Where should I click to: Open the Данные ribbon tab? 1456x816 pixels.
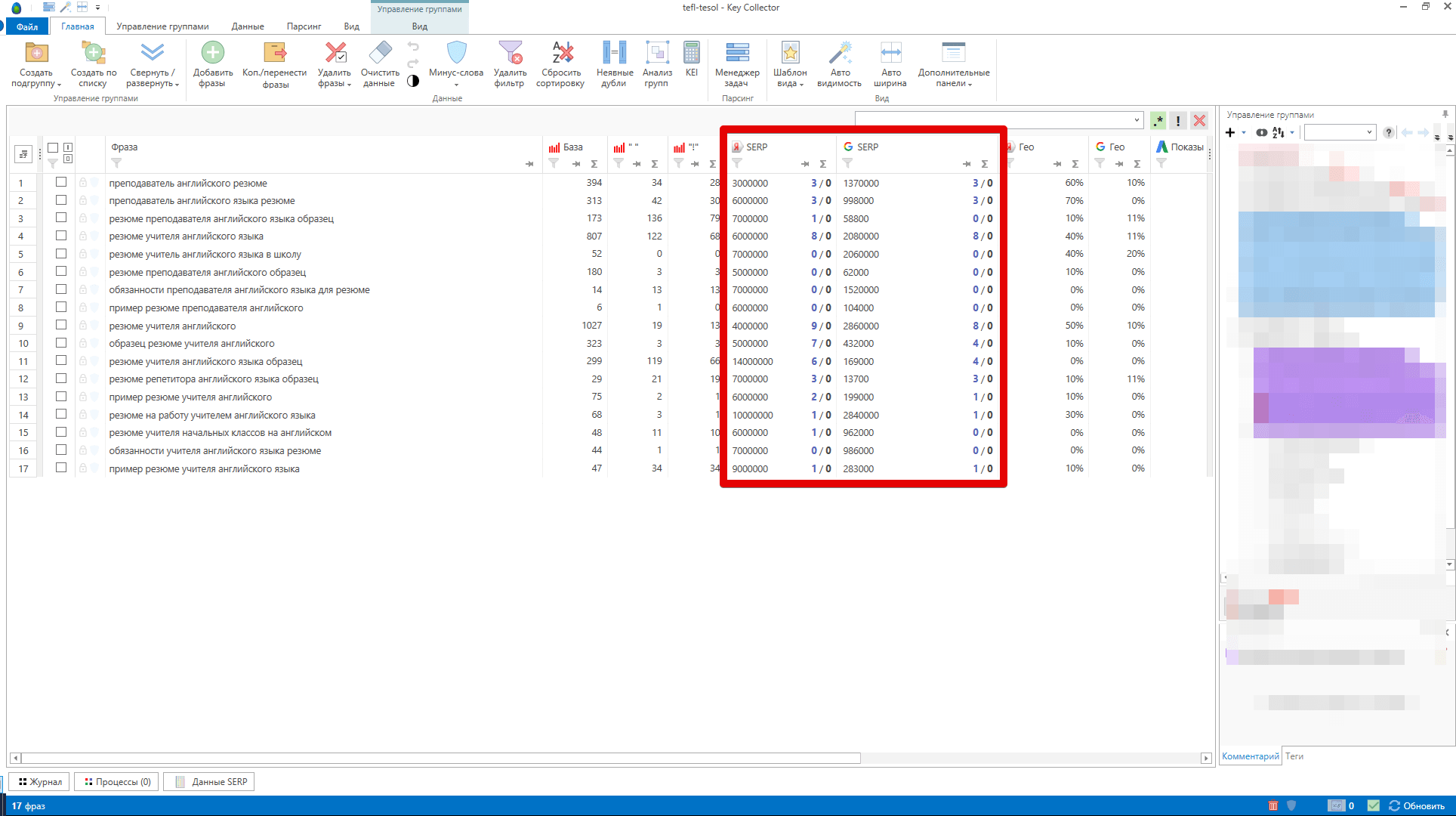pos(247,26)
